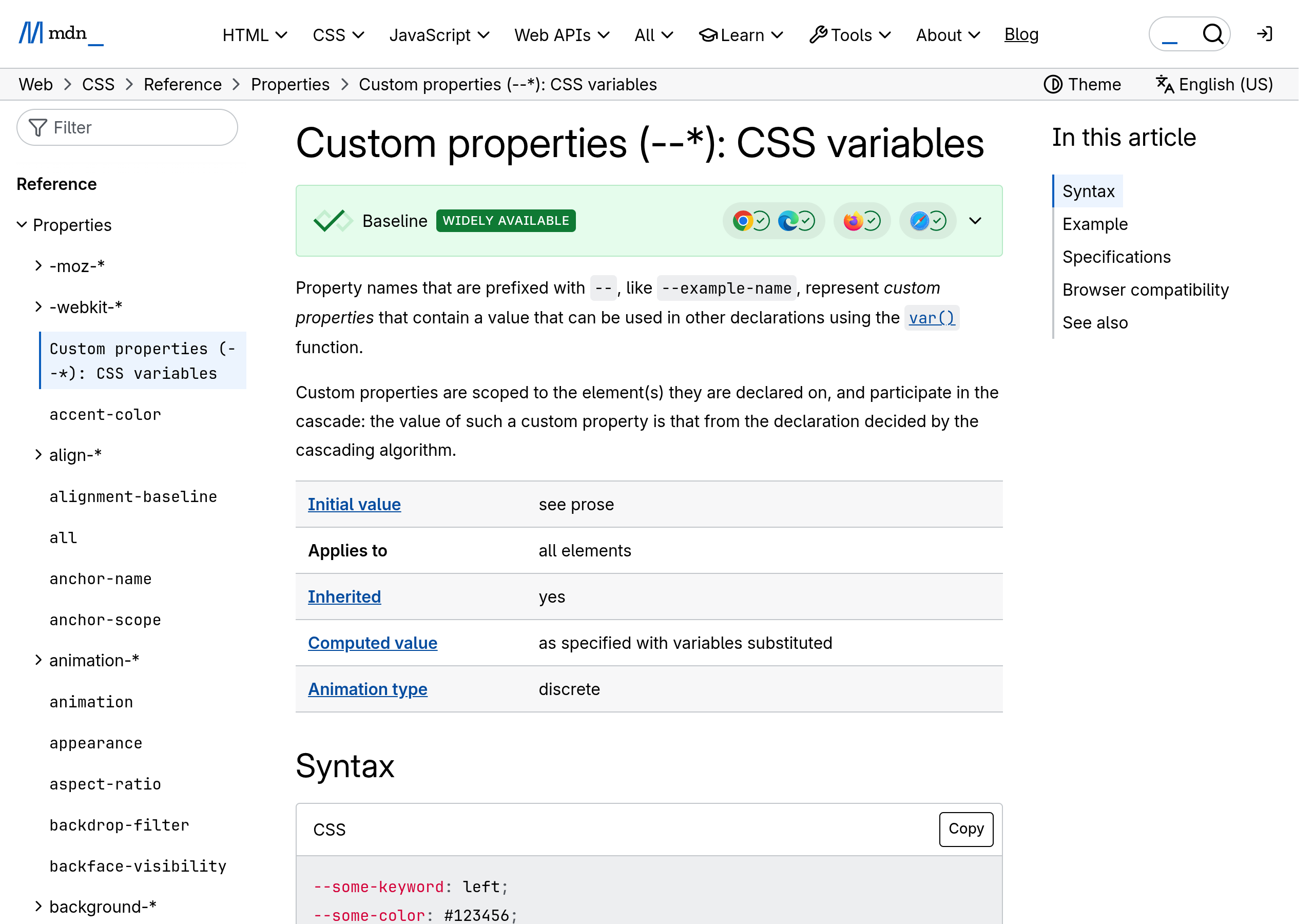Focus the sidebar Filter input field
This screenshot has width=1314, height=924.
point(127,128)
